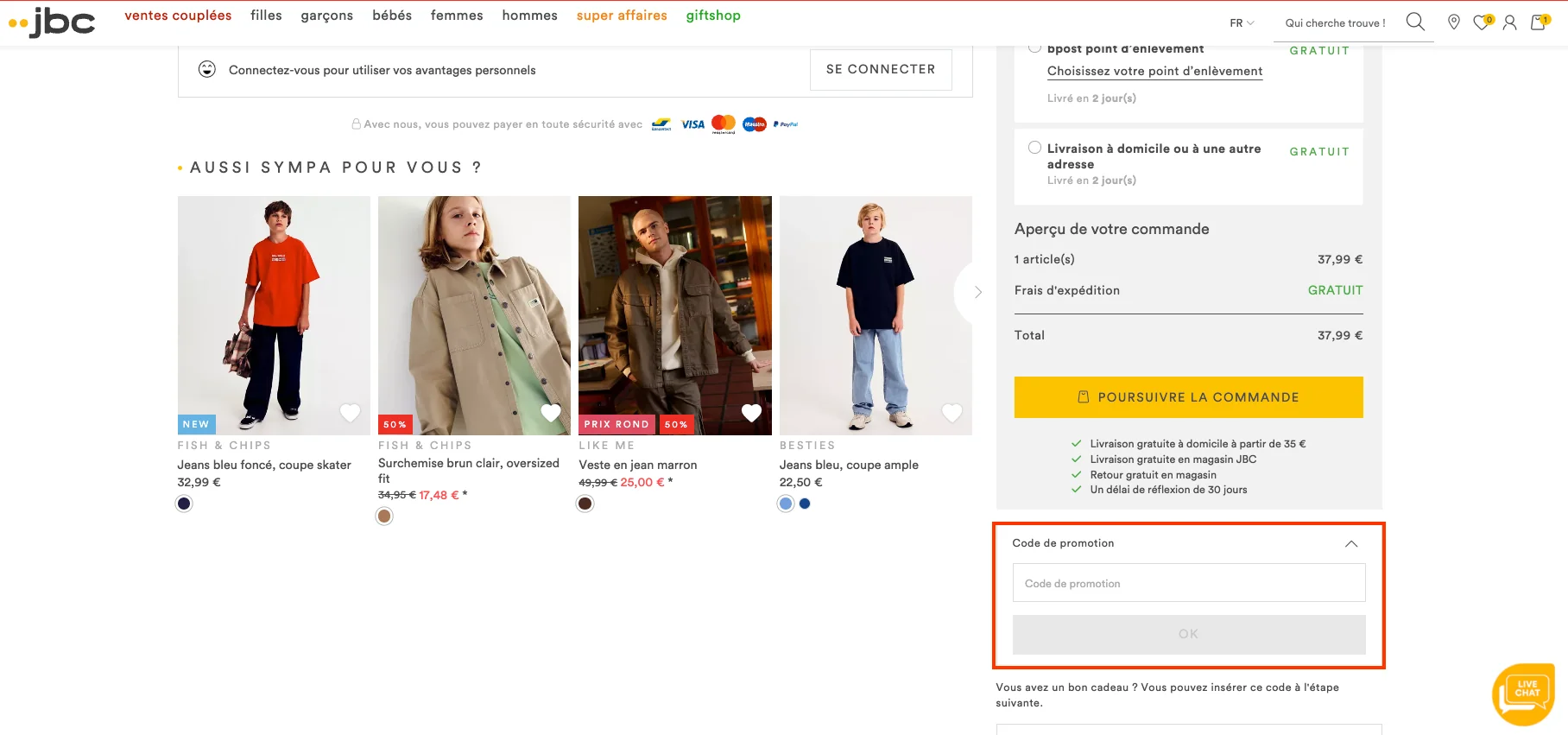Image resolution: width=1568 pixels, height=735 pixels.
Task: Open the filles menu
Action: click(266, 16)
